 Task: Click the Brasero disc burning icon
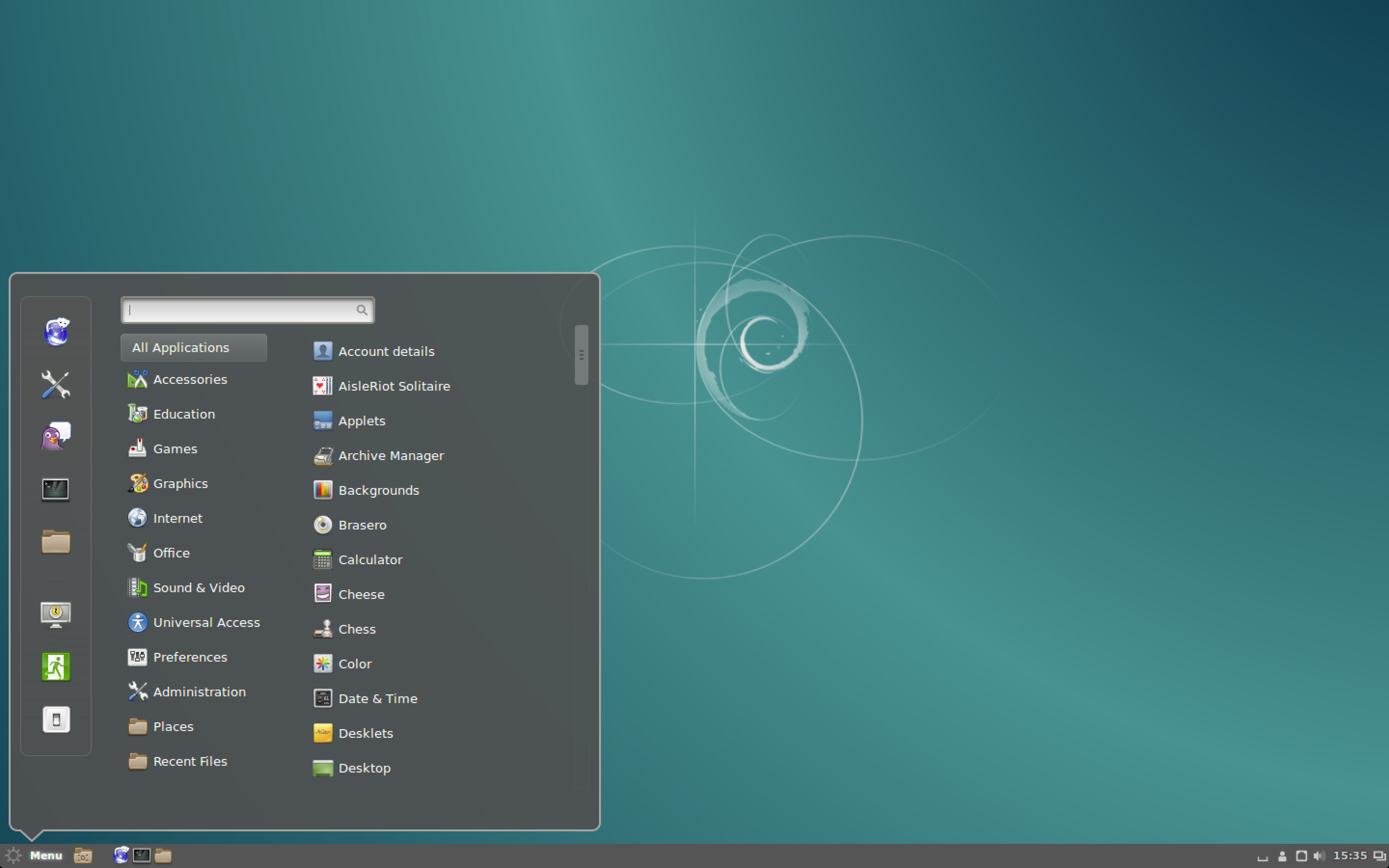[322, 525]
